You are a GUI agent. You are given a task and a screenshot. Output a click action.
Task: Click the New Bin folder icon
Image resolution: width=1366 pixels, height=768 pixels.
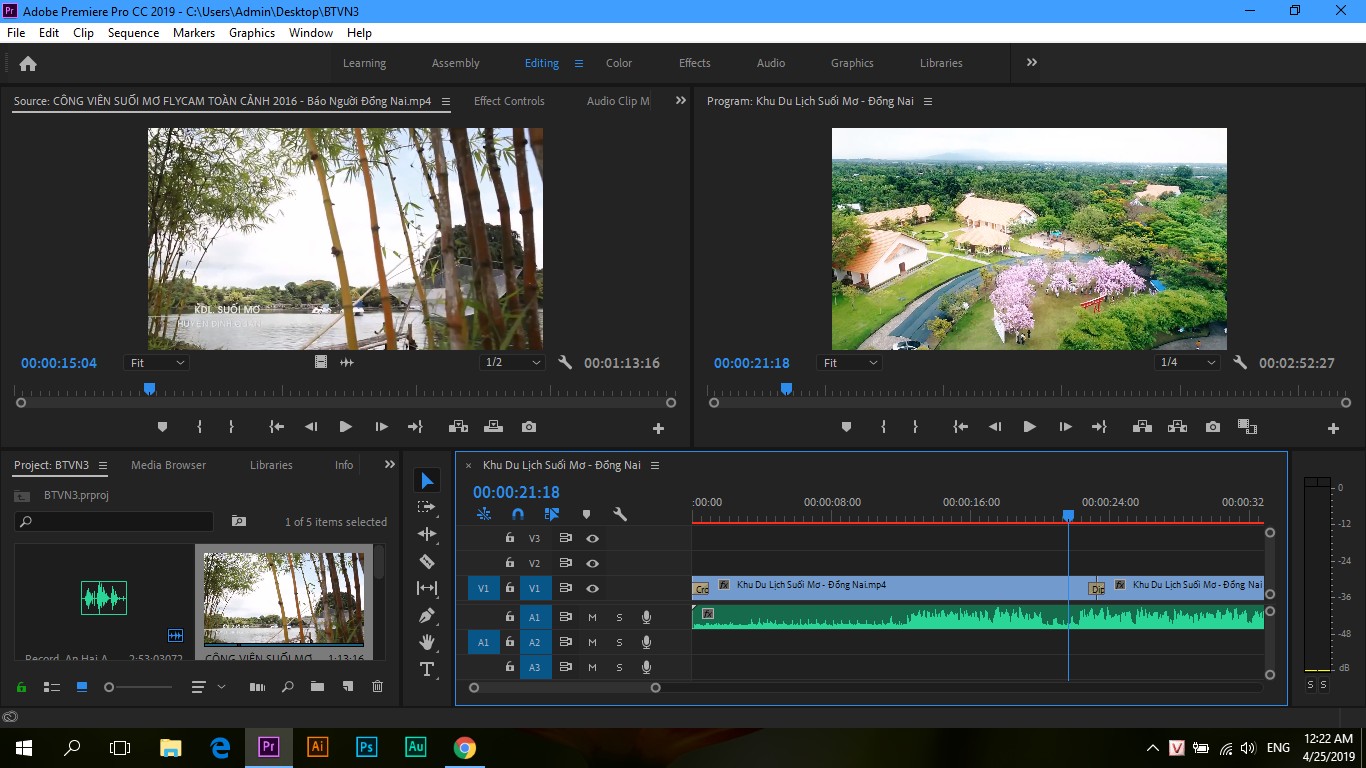(x=317, y=687)
